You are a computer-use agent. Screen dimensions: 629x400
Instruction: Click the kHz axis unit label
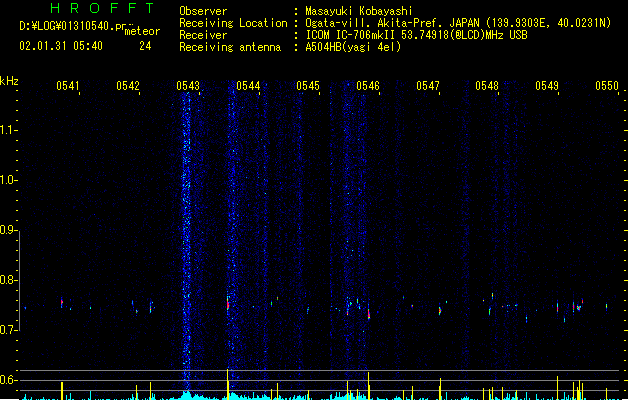click(x=9, y=81)
